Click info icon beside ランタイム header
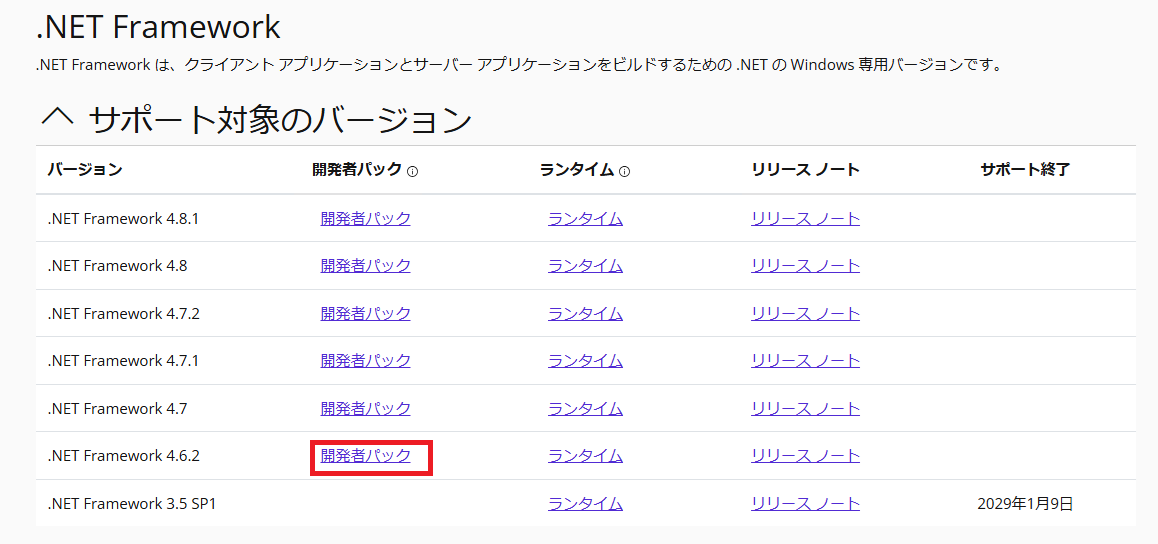Image resolution: width=1158 pixels, height=544 pixels. pos(625,171)
